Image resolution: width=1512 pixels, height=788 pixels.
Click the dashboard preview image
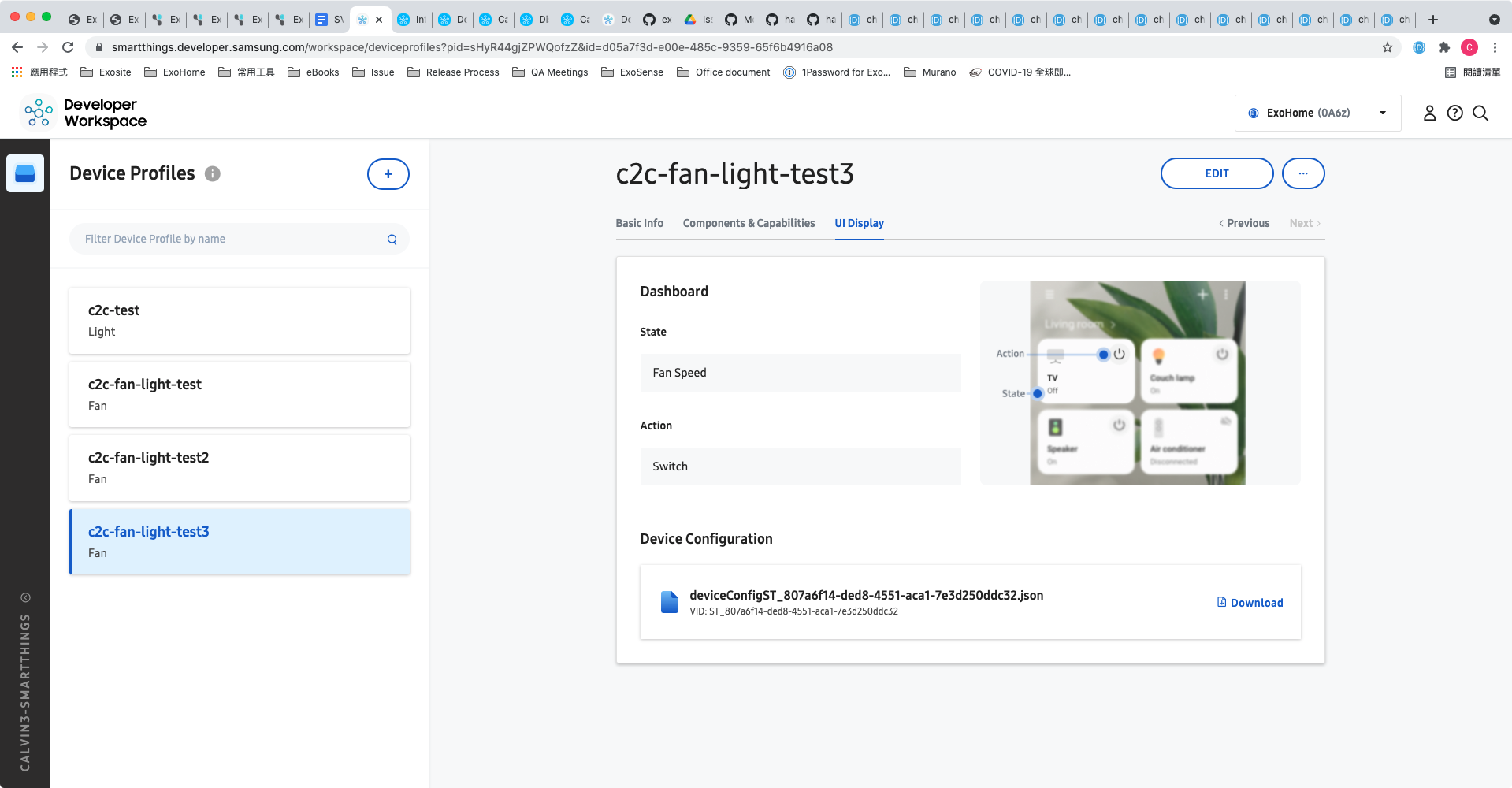pos(1140,383)
